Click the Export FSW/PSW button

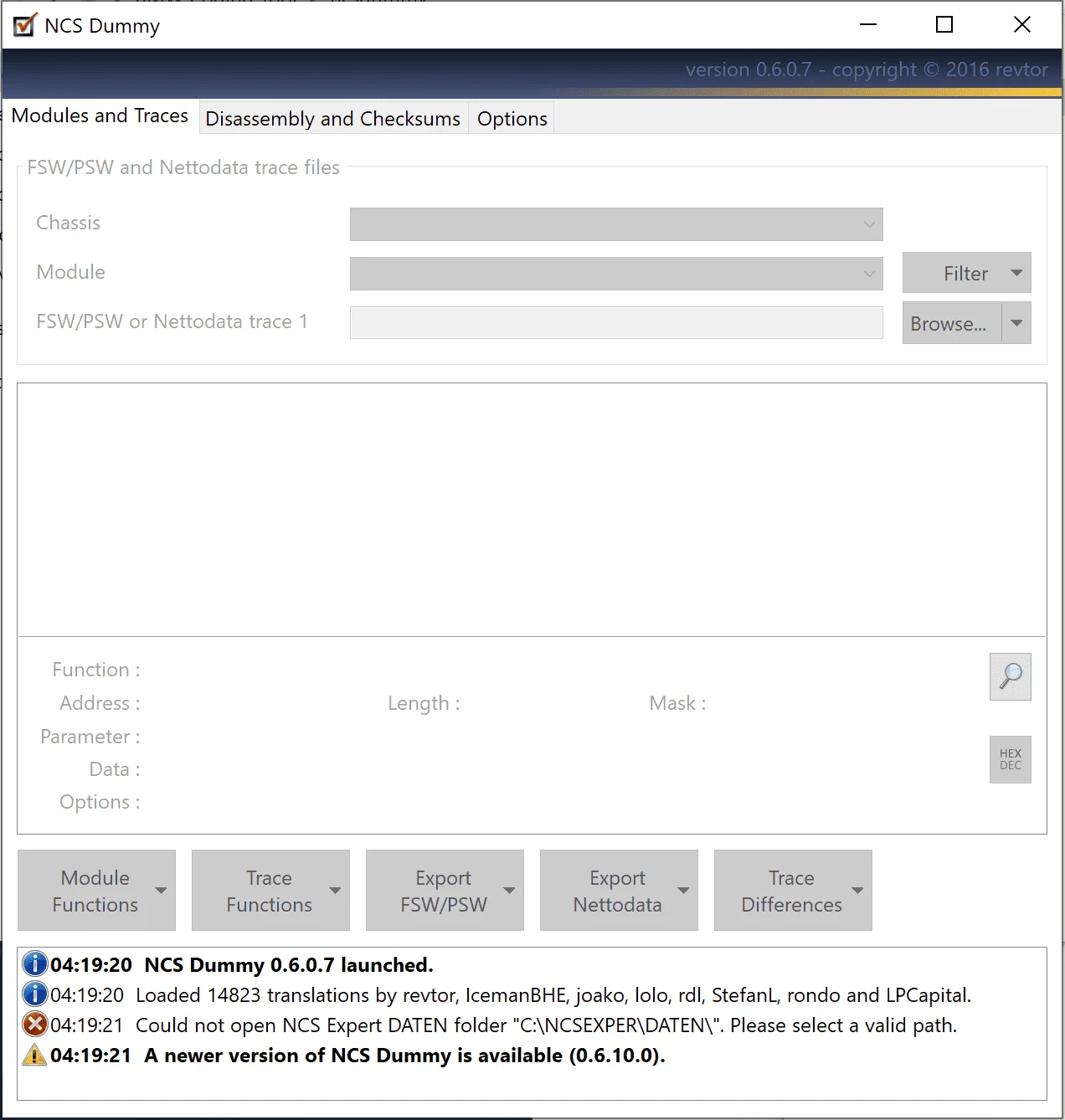tap(444, 891)
